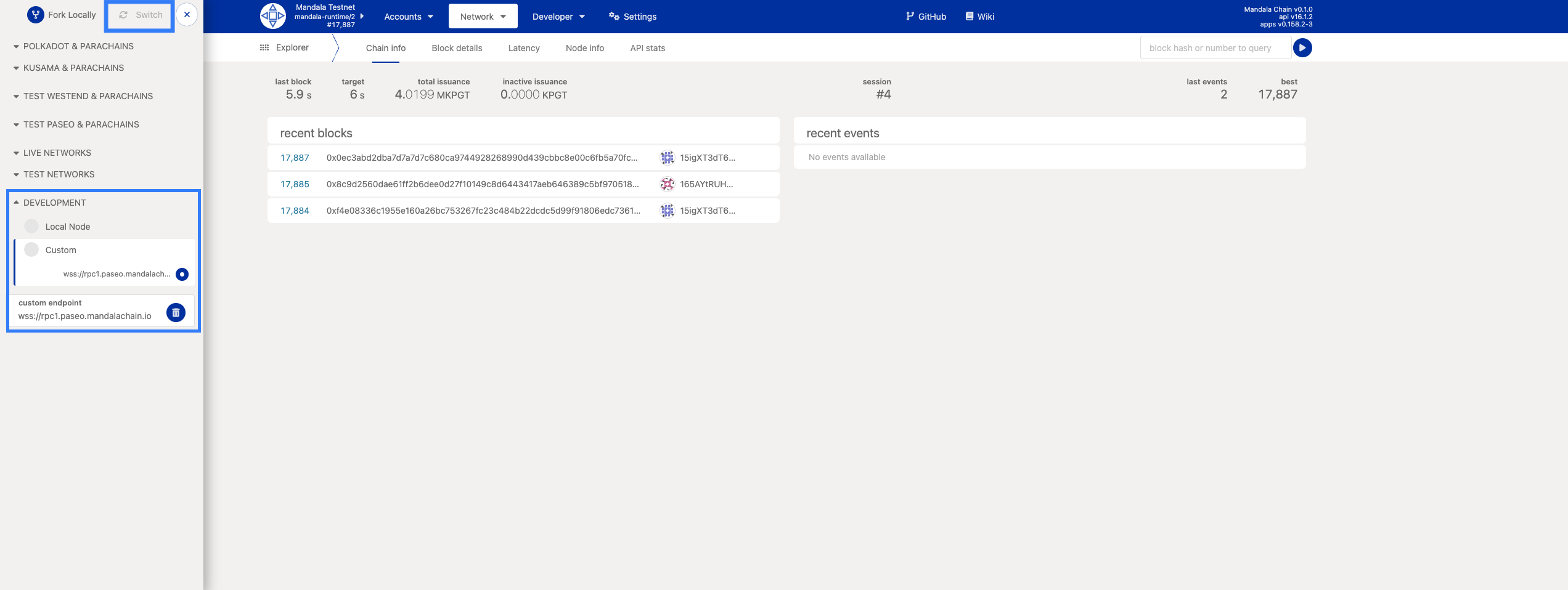
Task: Click identicon in block 17,887 row
Action: (x=668, y=158)
